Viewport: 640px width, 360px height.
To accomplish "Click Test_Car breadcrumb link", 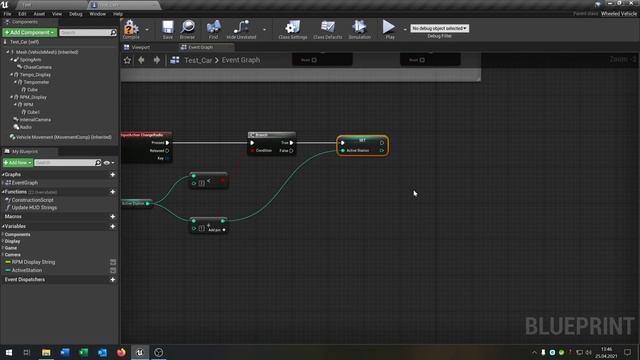I will [x=198, y=60].
